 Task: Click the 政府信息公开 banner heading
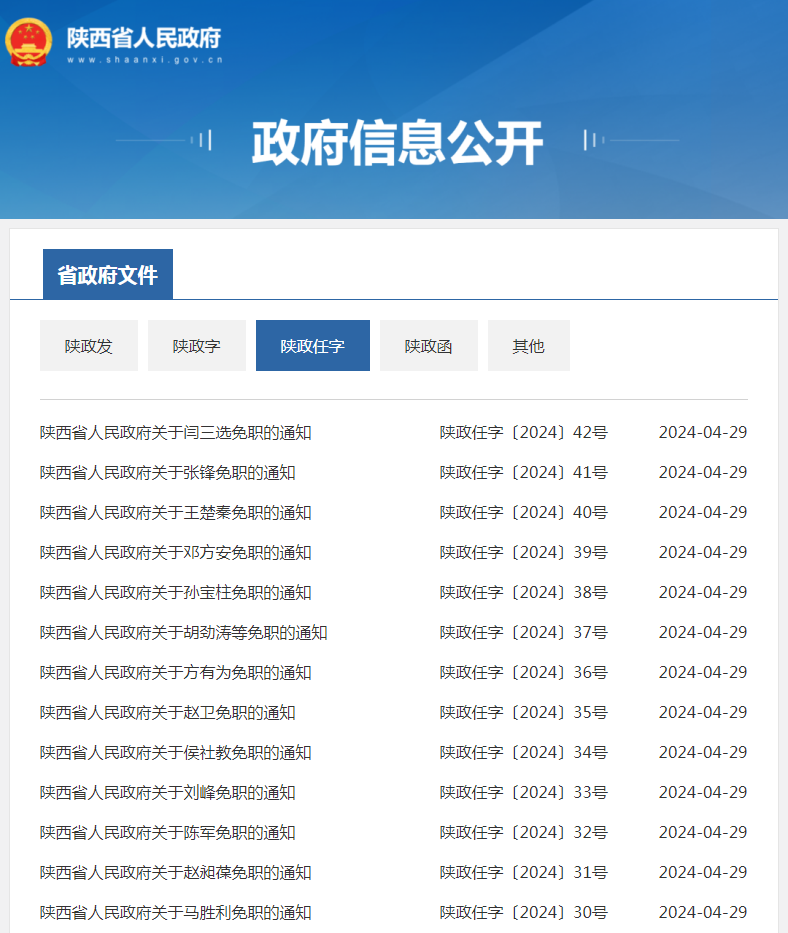[x=397, y=143]
